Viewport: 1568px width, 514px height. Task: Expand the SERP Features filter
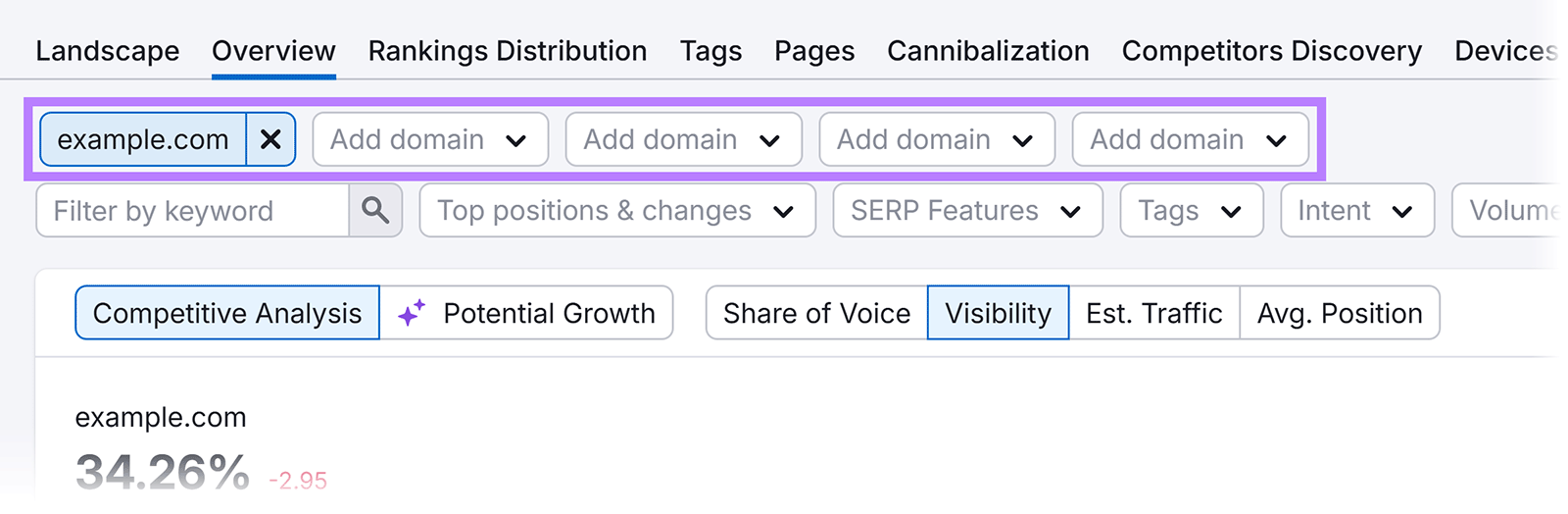click(x=966, y=210)
